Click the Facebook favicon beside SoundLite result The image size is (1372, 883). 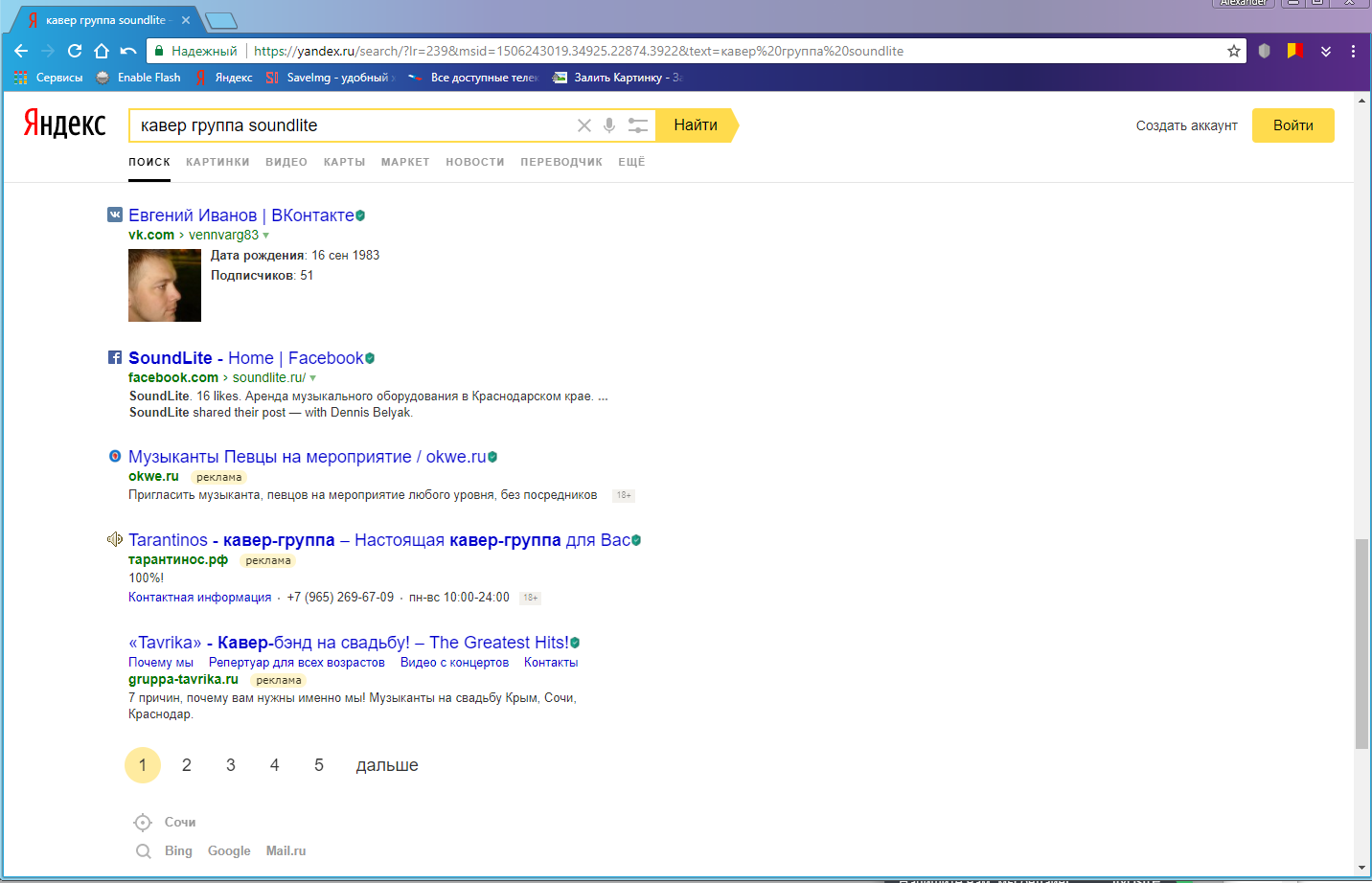coord(115,357)
